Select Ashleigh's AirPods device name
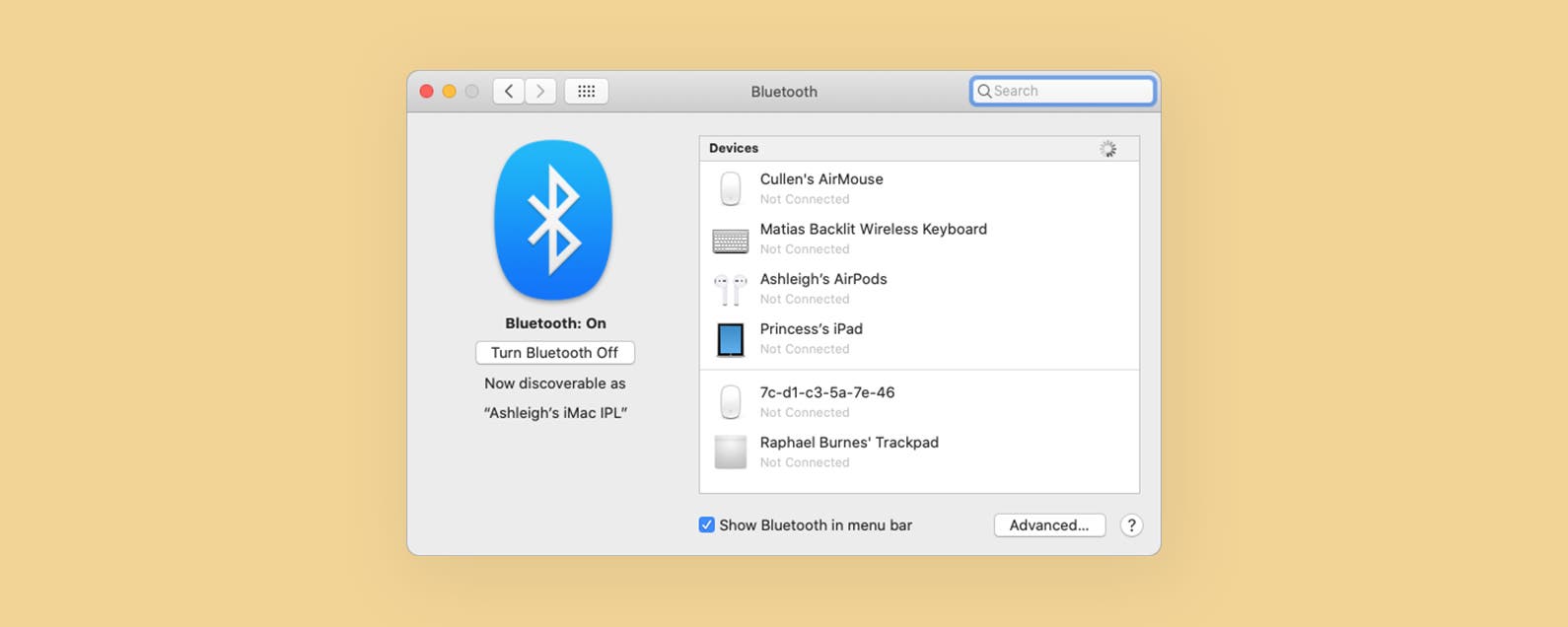 (x=823, y=279)
